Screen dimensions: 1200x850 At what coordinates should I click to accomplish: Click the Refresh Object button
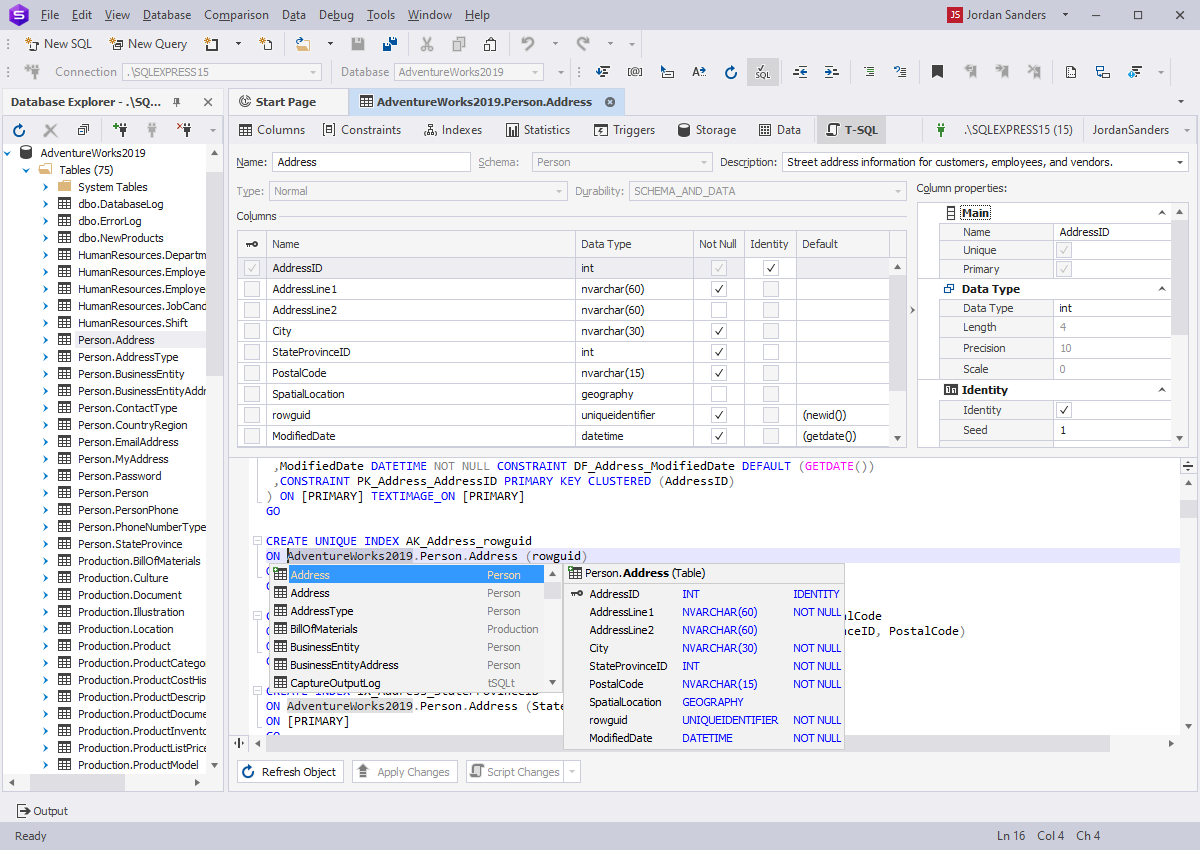[291, 772]
